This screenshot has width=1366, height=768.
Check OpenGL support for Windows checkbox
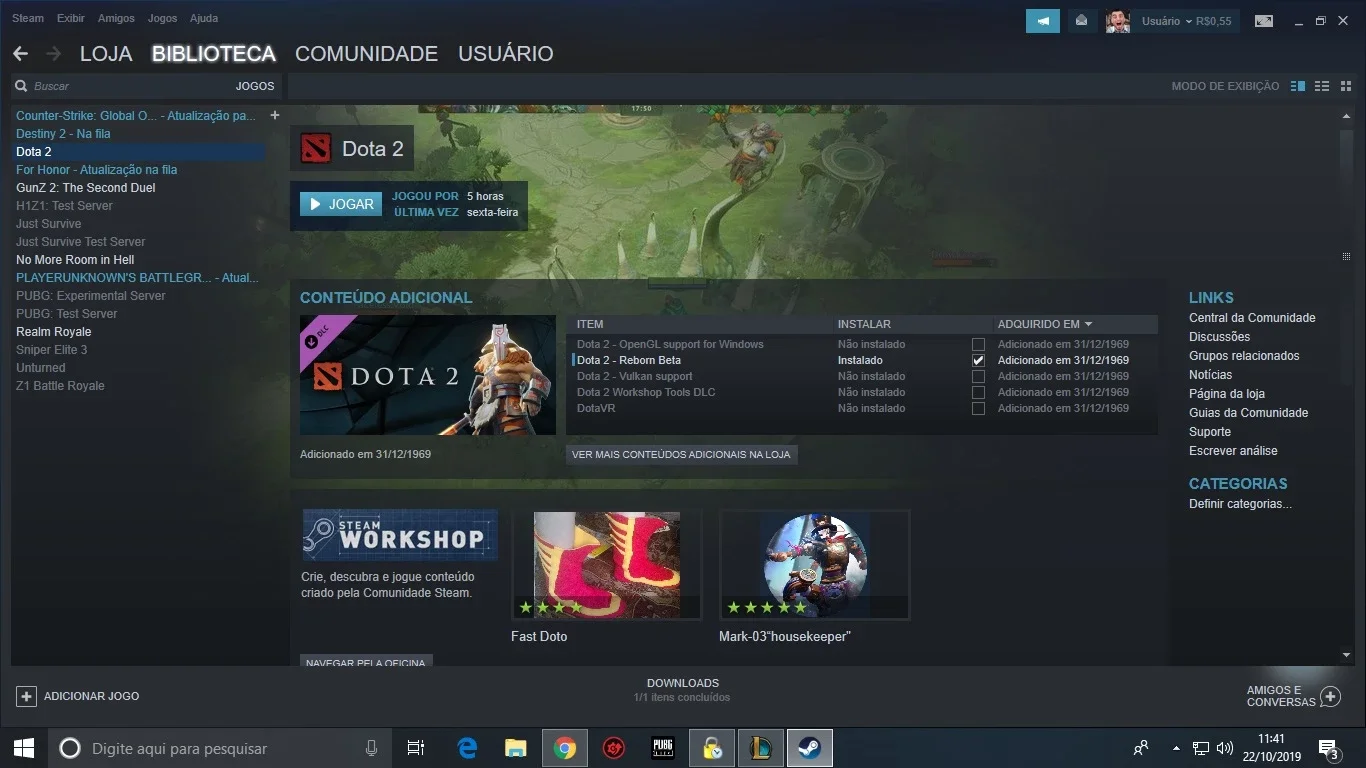[x=978, y=344]
